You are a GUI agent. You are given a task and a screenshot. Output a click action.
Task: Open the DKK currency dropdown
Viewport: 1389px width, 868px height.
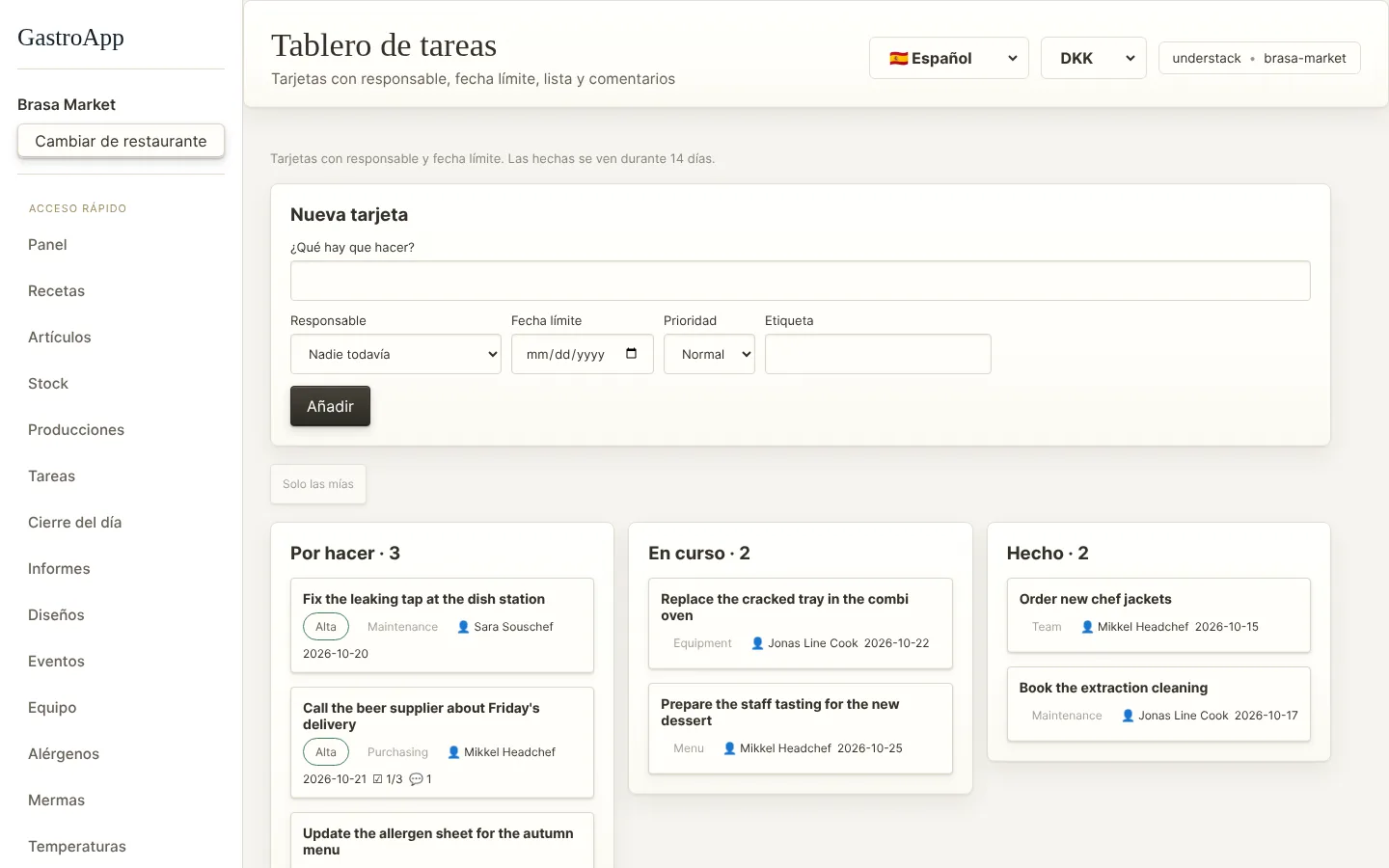(1094, 58)
